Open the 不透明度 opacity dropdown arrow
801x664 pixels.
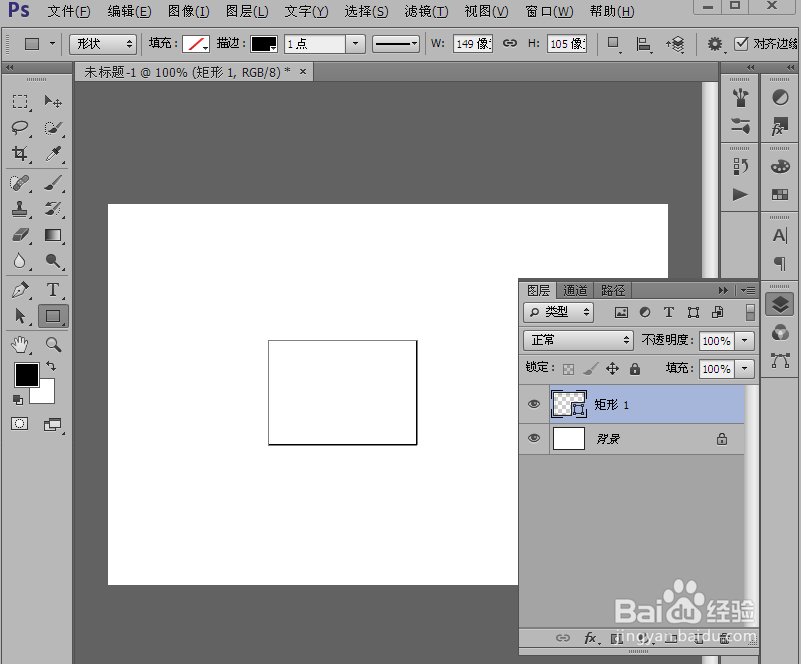coord(744,340)
